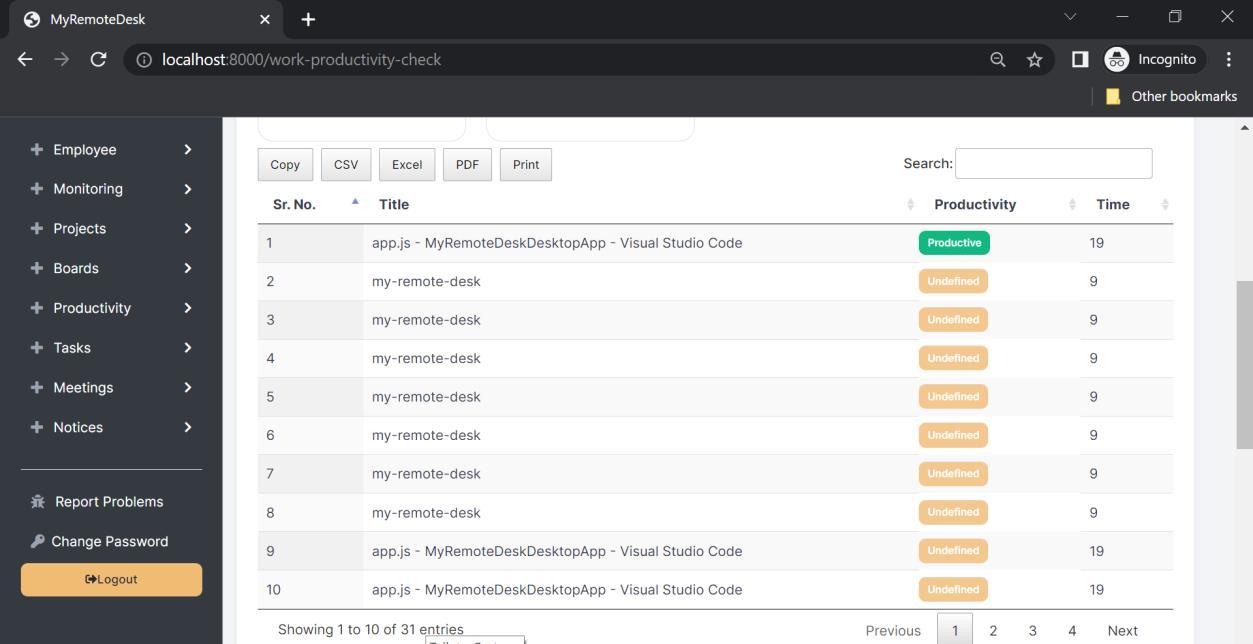Click Next in table pagination

1123,631
